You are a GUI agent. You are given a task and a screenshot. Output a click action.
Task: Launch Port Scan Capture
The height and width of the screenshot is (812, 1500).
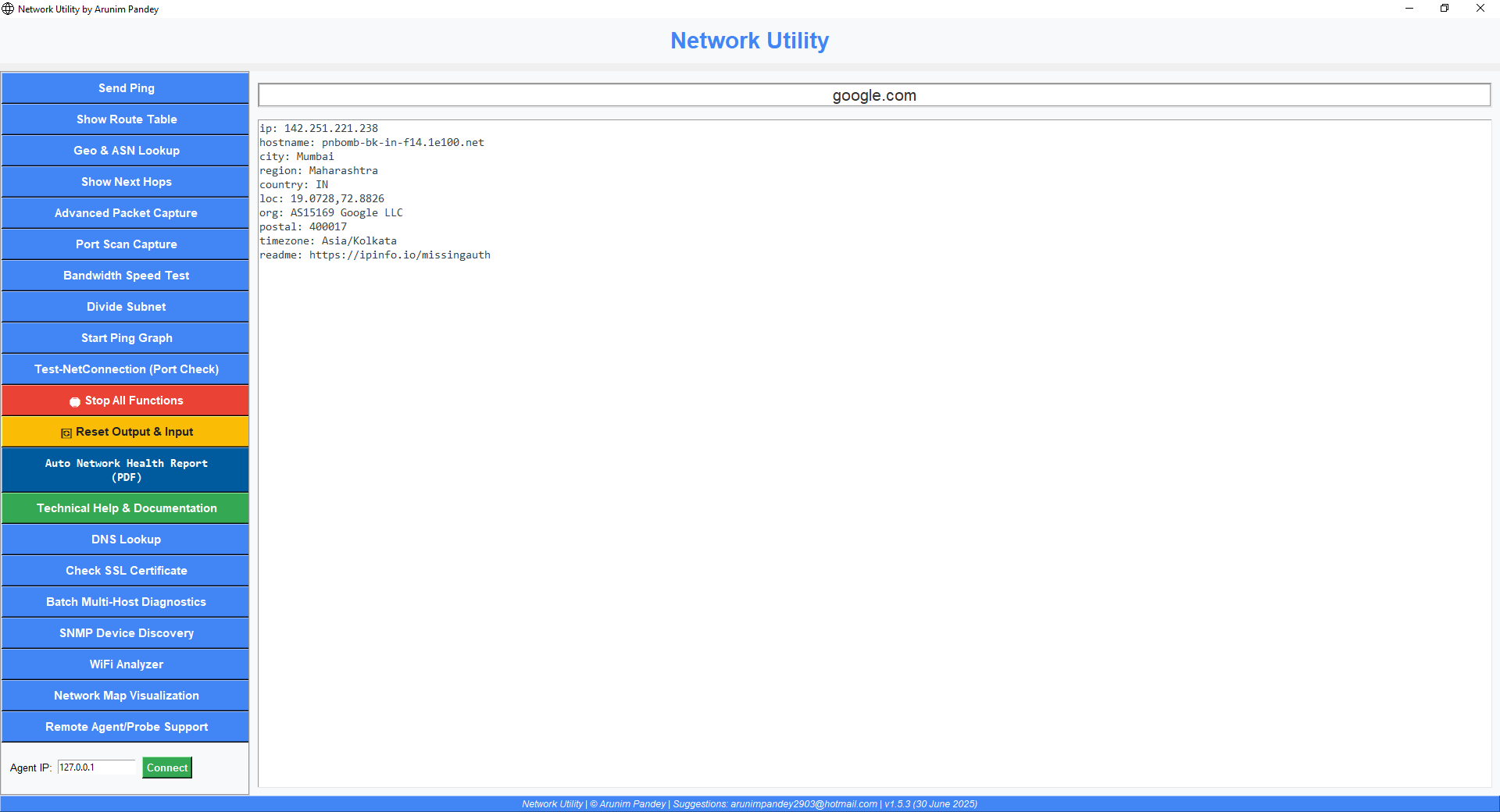coord(125,244)
